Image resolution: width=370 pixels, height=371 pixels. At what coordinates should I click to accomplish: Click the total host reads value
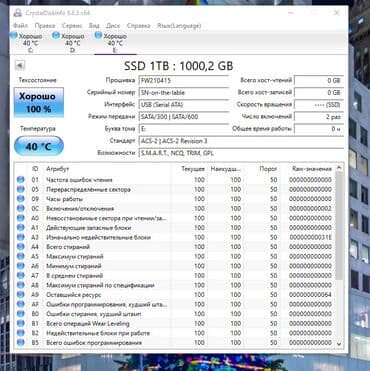319,81
